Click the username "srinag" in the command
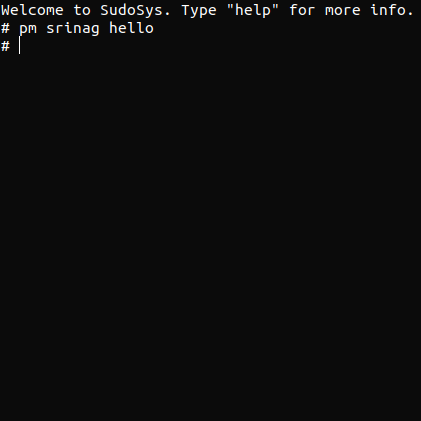Screen dimensions: 421x421 (73, 28)
